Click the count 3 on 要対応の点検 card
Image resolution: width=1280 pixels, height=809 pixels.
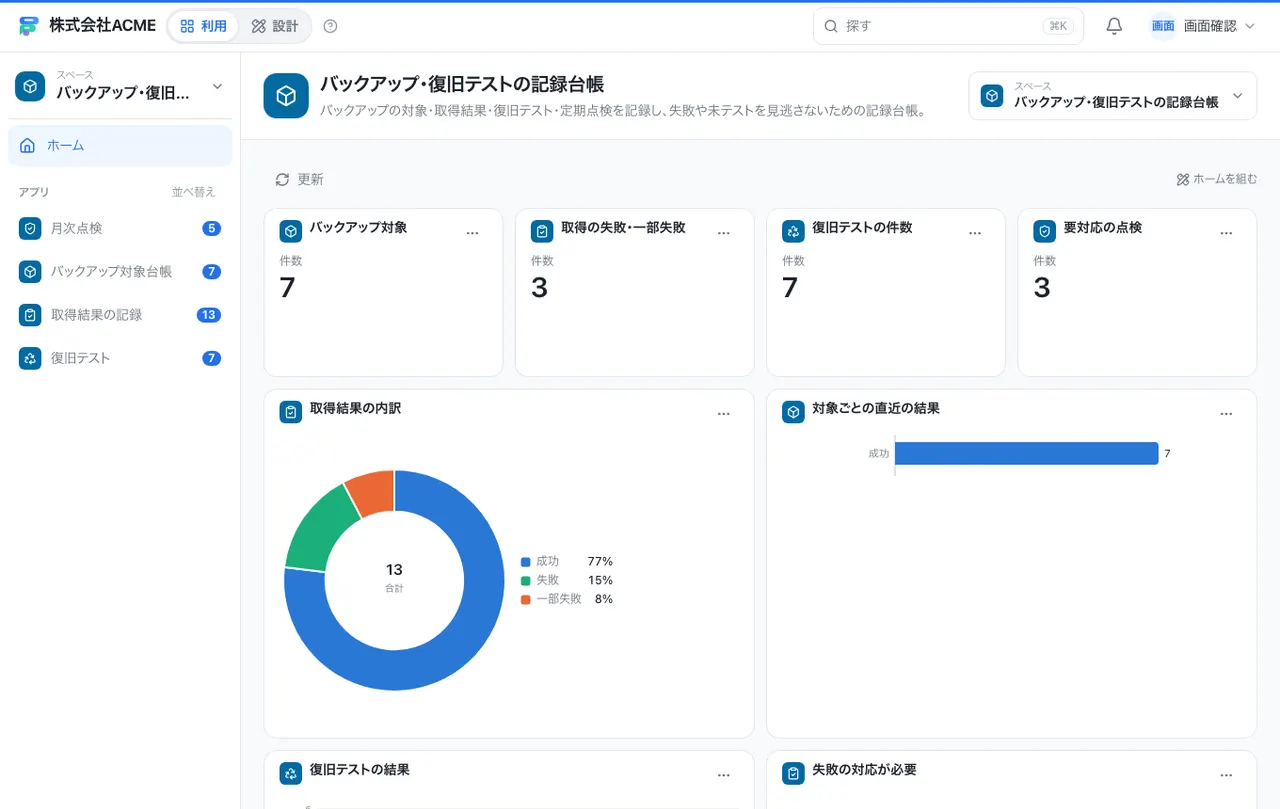(x=1042, y=288)
